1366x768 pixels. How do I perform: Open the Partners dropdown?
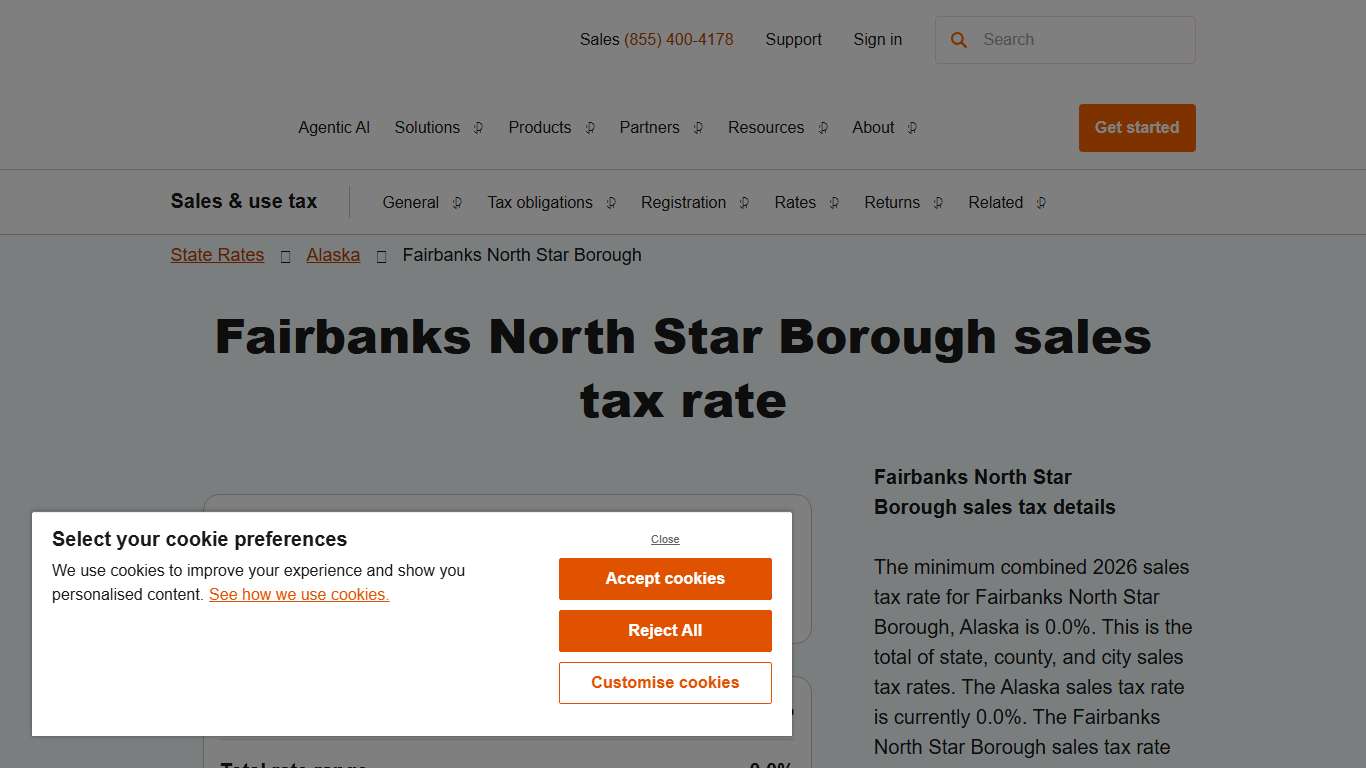click(x=649, y=128)
